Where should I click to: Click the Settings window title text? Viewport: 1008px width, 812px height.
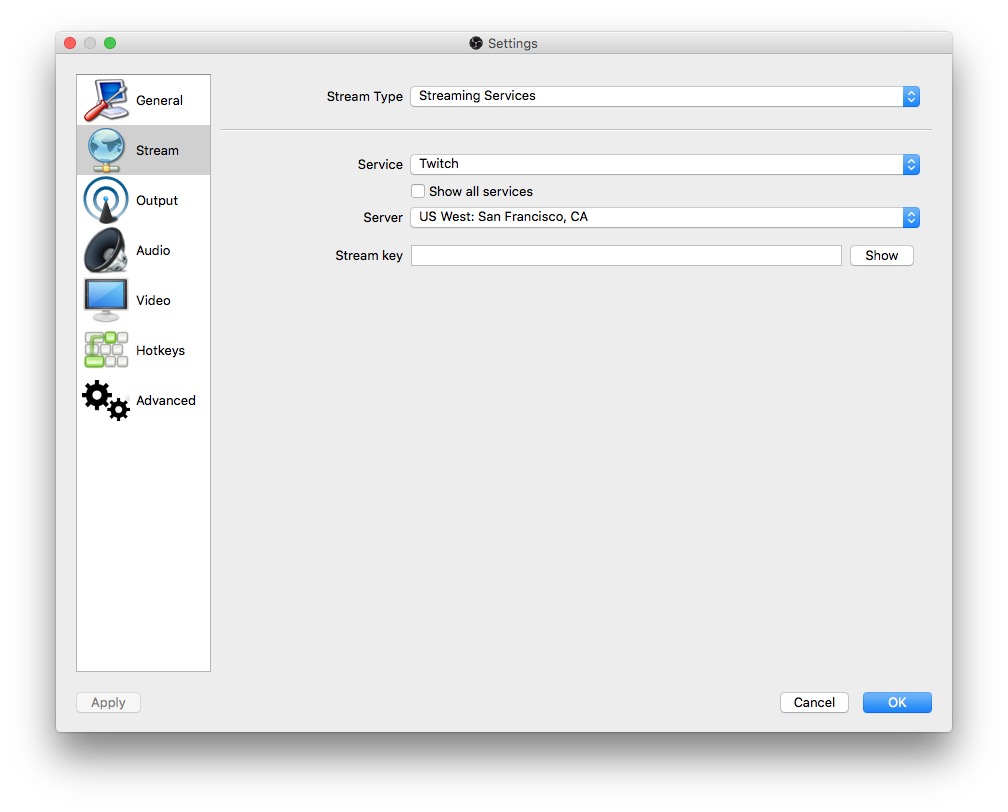click(x=512, y=43)
